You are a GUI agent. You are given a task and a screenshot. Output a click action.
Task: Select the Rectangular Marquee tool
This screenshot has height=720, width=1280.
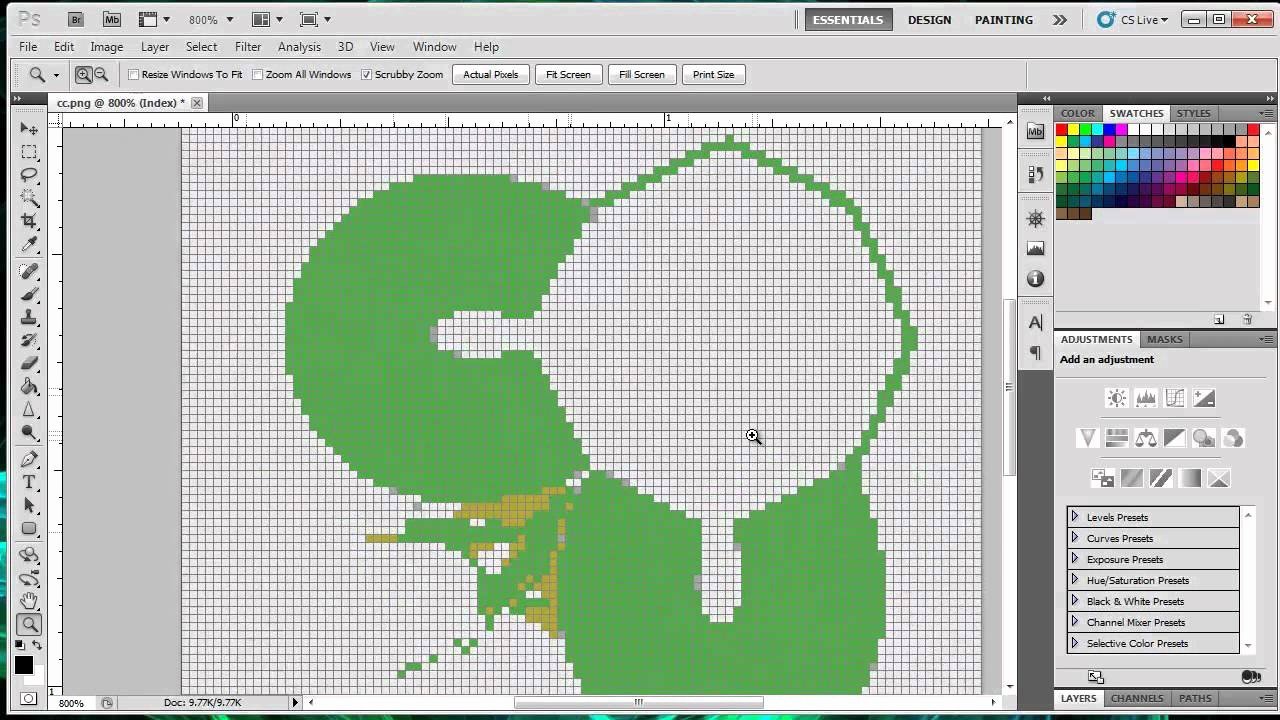[29, 152]
